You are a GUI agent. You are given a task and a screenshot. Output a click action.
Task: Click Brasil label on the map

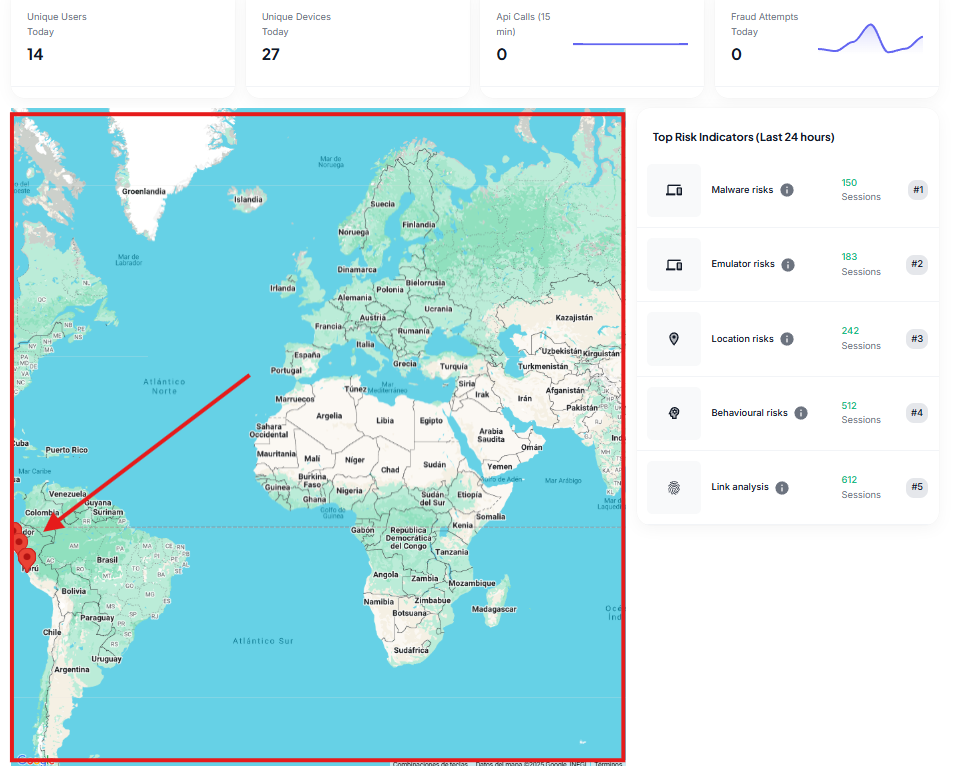click(x=107, y=560)
